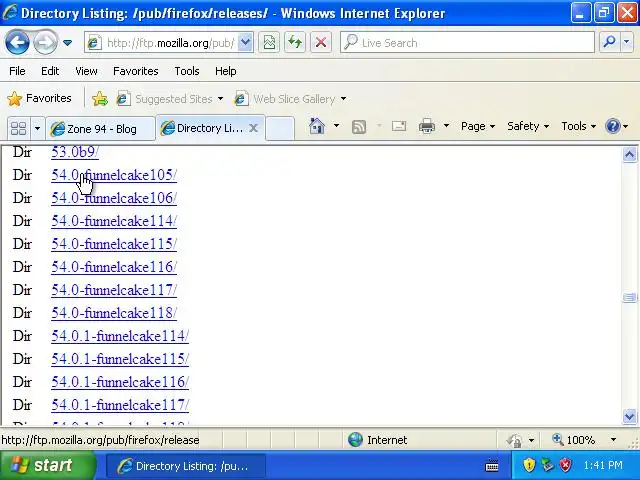640x480 pixels.
Task: Close the Directory Listing tab
Action: [x=253, y=128]
